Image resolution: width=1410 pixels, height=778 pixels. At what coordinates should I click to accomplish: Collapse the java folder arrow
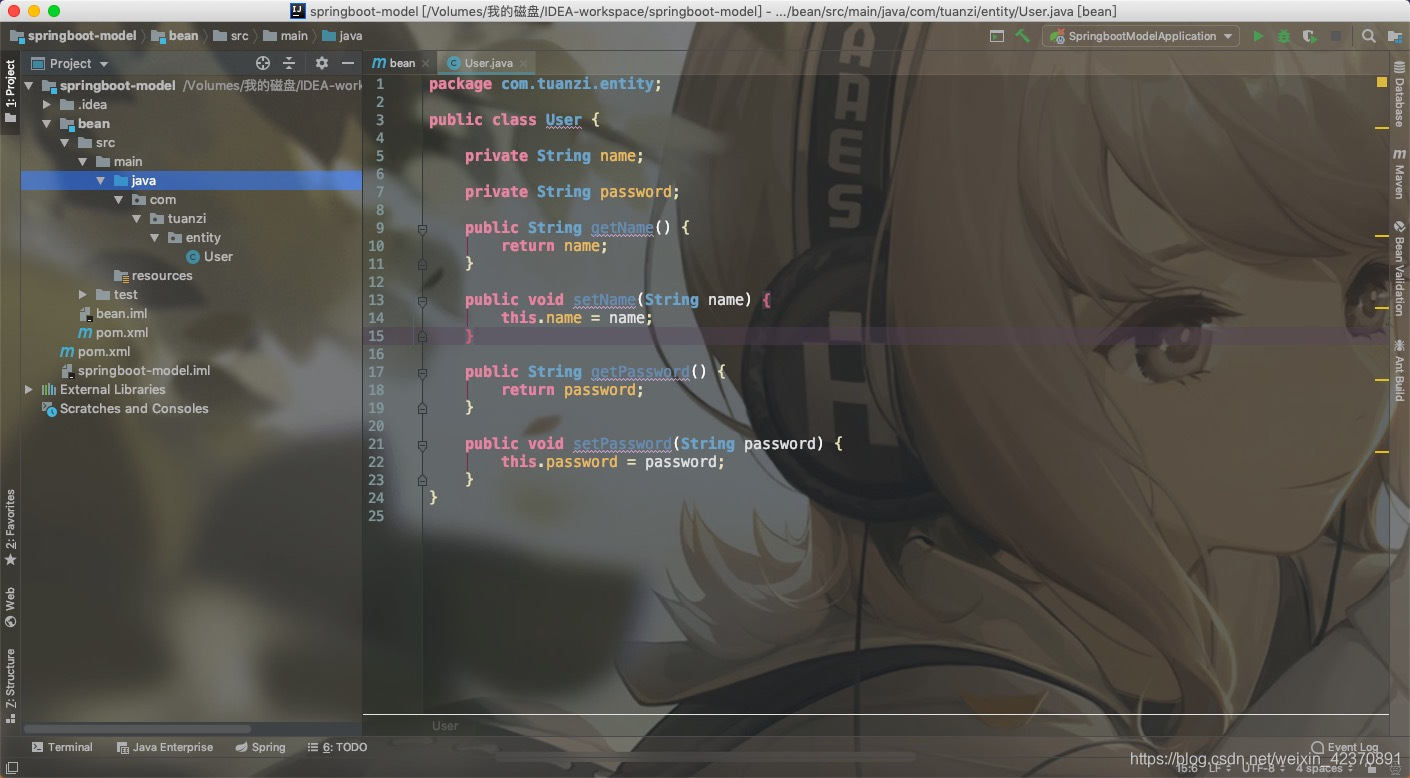point(101,181)
